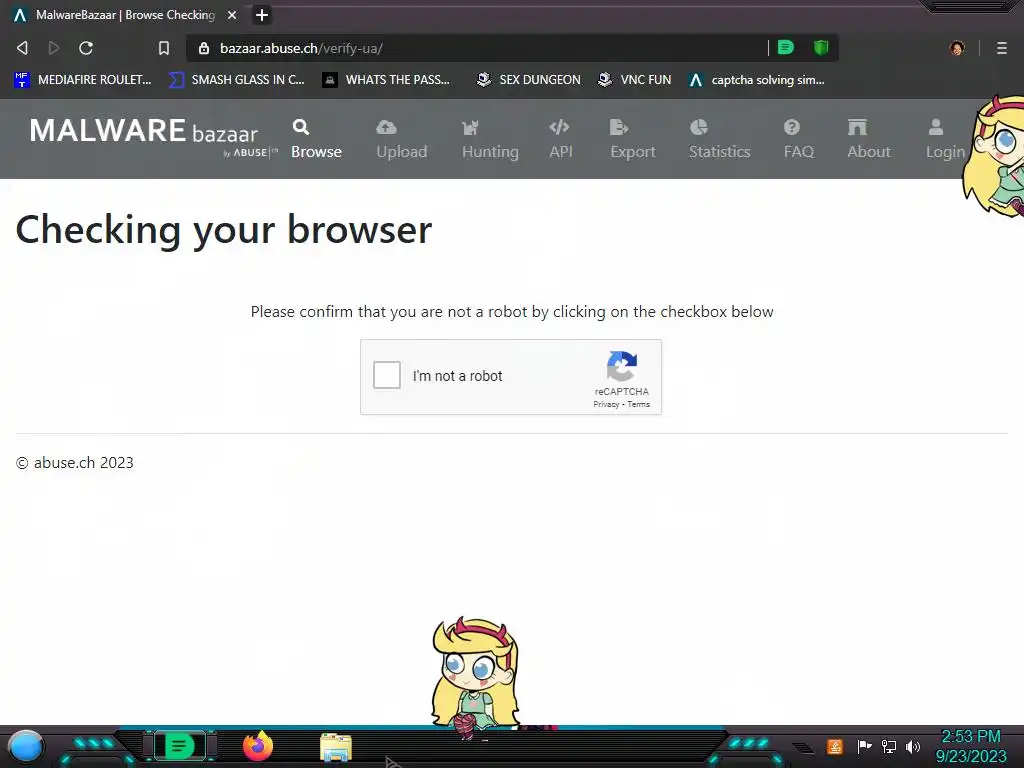Open a new tab with the plus button
1024x768 pixels.
[262, 14]
